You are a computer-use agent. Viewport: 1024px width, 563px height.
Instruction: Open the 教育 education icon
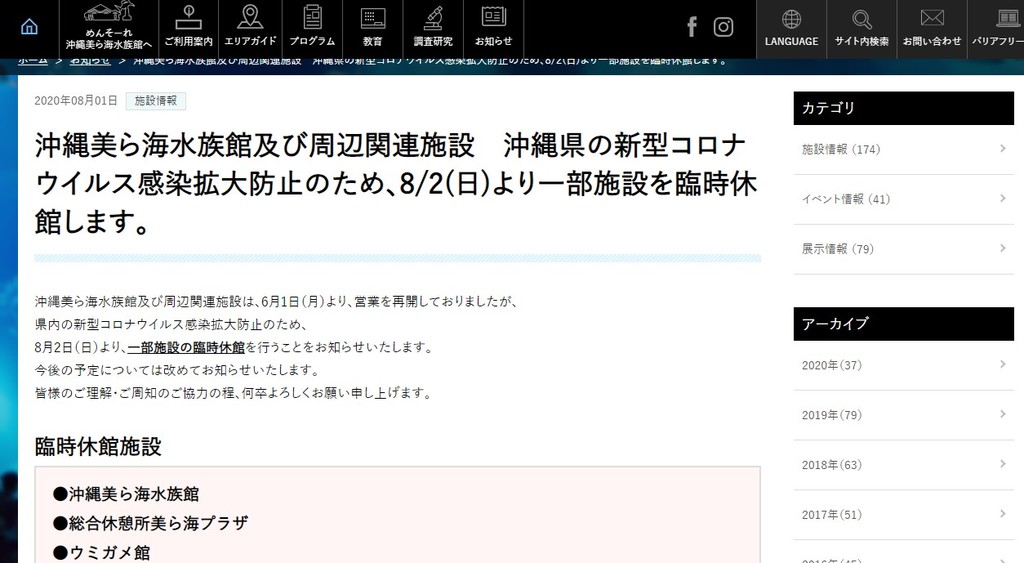click(x=373, y=27)
